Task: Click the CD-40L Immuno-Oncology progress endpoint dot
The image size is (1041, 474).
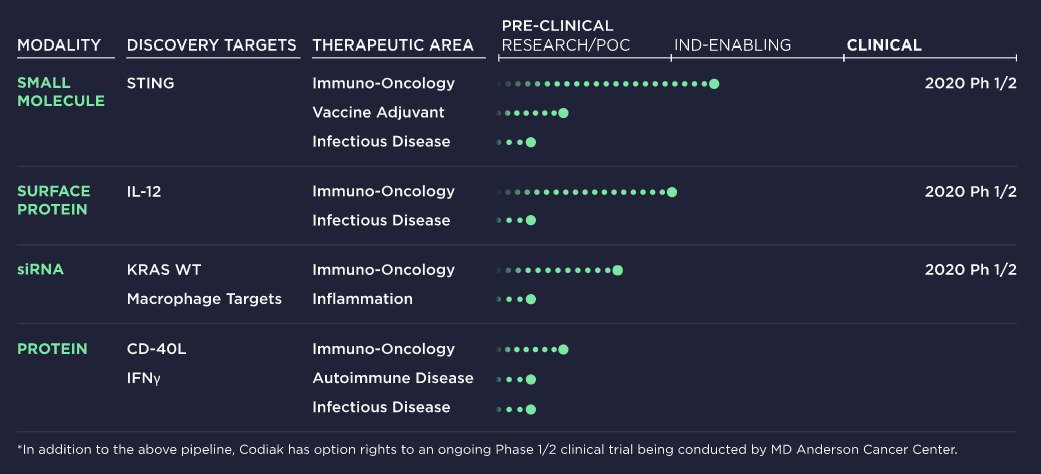Action: pyautogui.click(x=564, y=350)
